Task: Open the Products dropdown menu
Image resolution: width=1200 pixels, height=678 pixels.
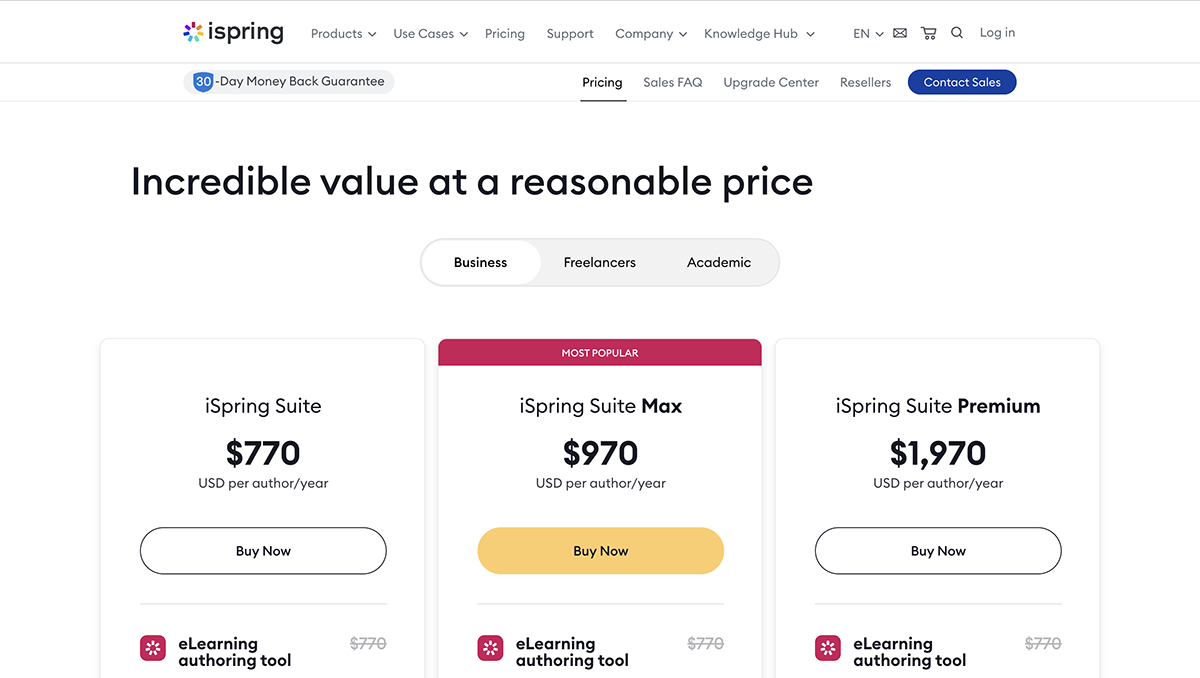Action: tap(342, 32)
